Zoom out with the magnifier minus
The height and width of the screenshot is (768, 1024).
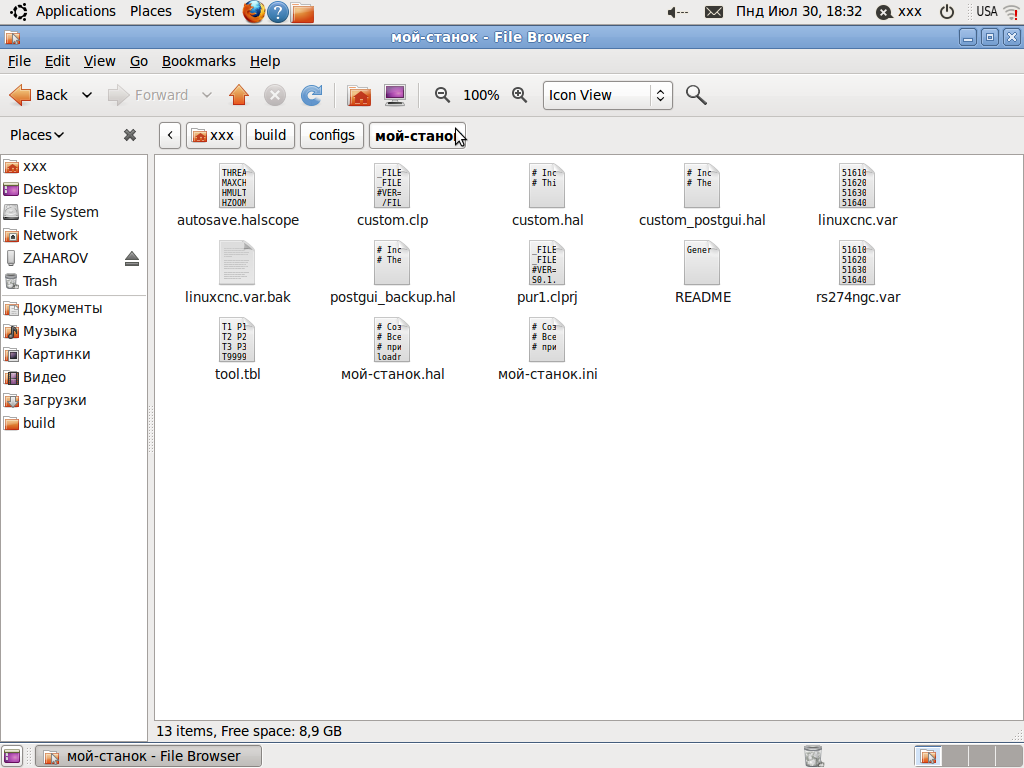pos(442,95)
